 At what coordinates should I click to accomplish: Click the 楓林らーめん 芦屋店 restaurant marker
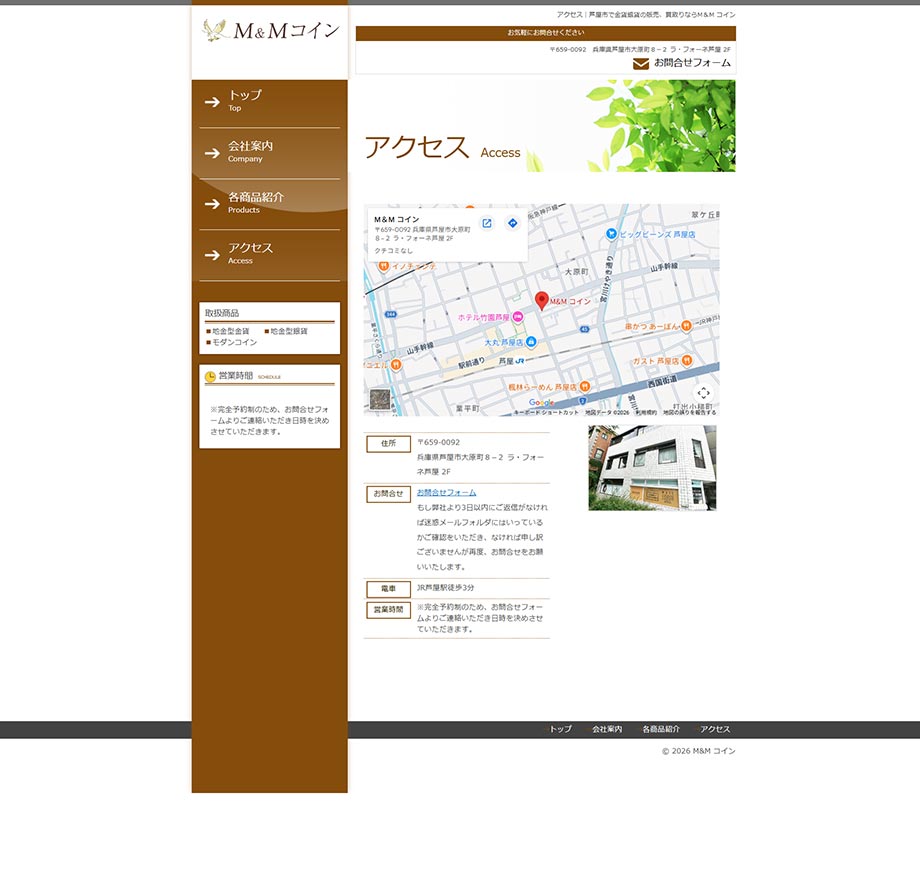(584, 387)
